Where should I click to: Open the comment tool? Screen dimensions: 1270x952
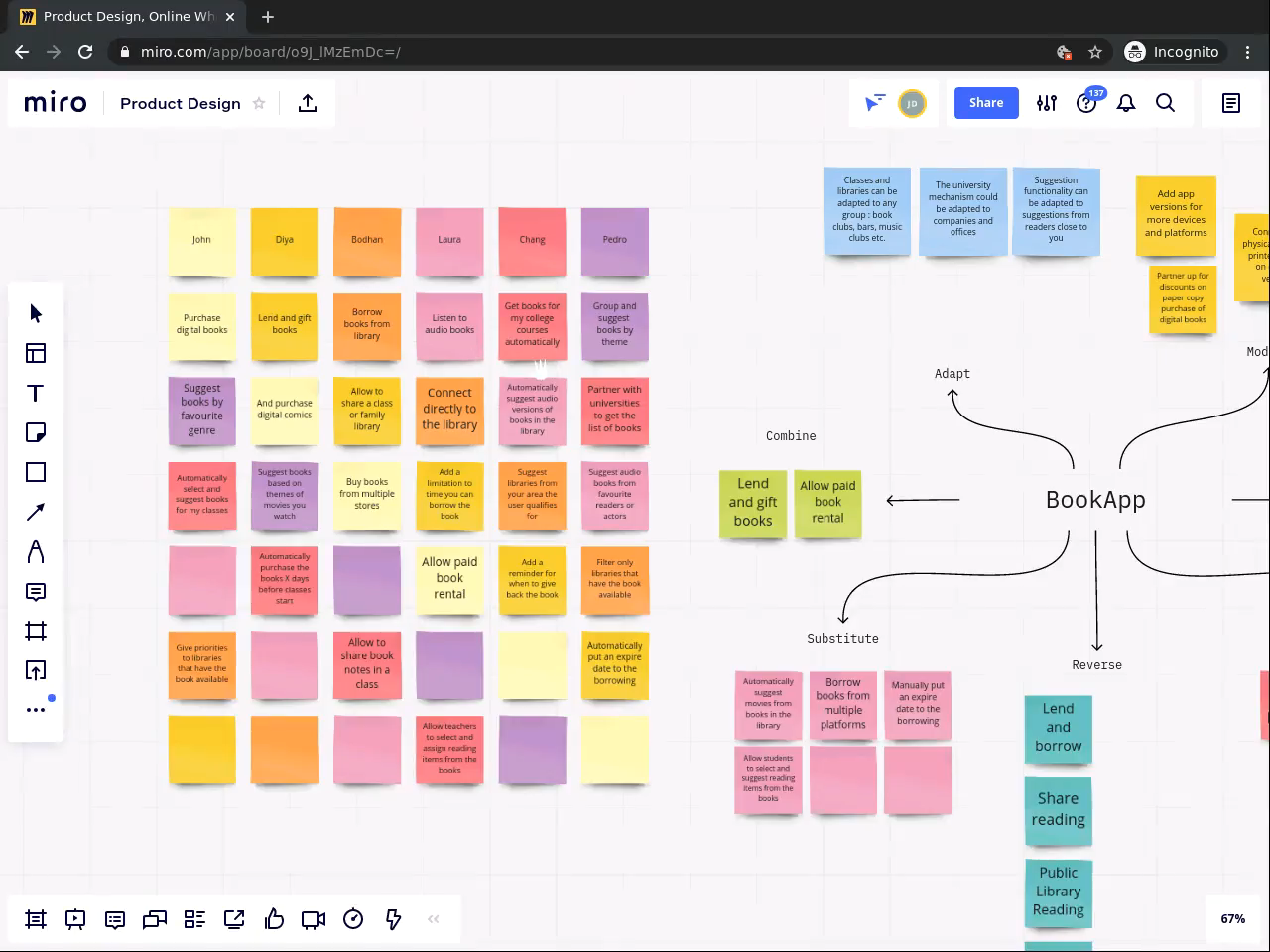pyautogui.click(x=36, y=592)
